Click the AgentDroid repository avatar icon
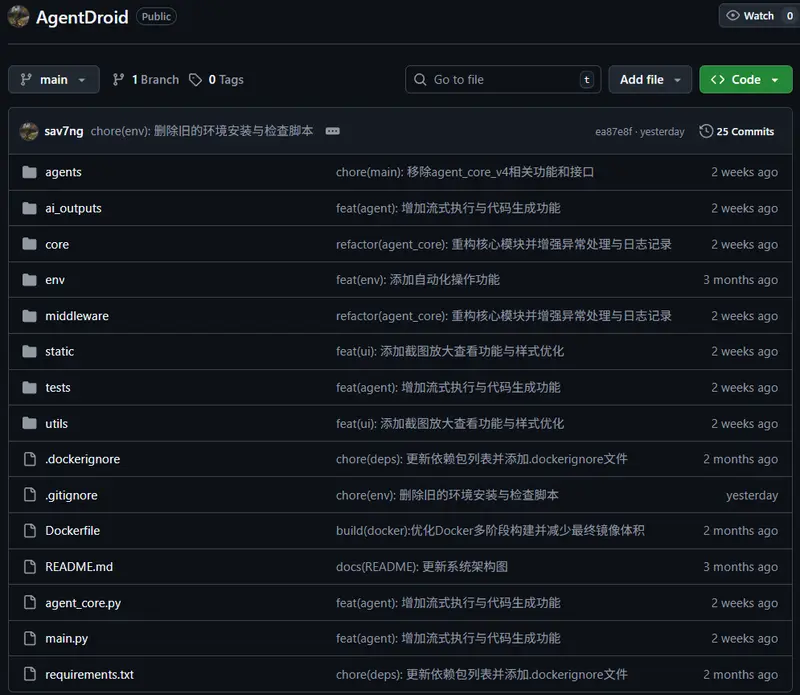Image resolution: width=800 pixels, height=695 pixels. point(18,16)
